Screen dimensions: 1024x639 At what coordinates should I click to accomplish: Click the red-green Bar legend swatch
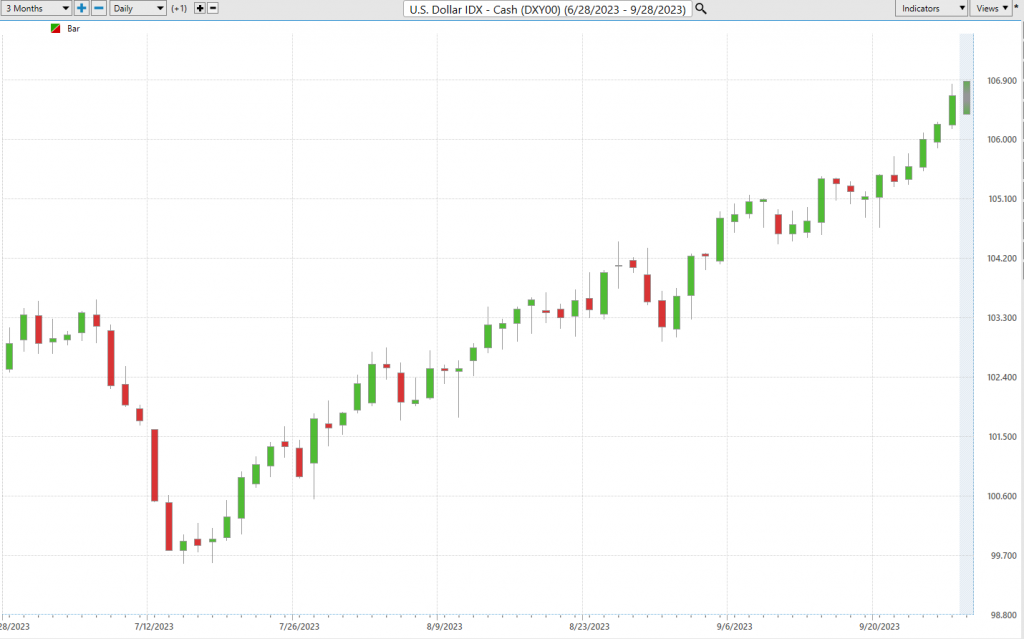point(56,29)
